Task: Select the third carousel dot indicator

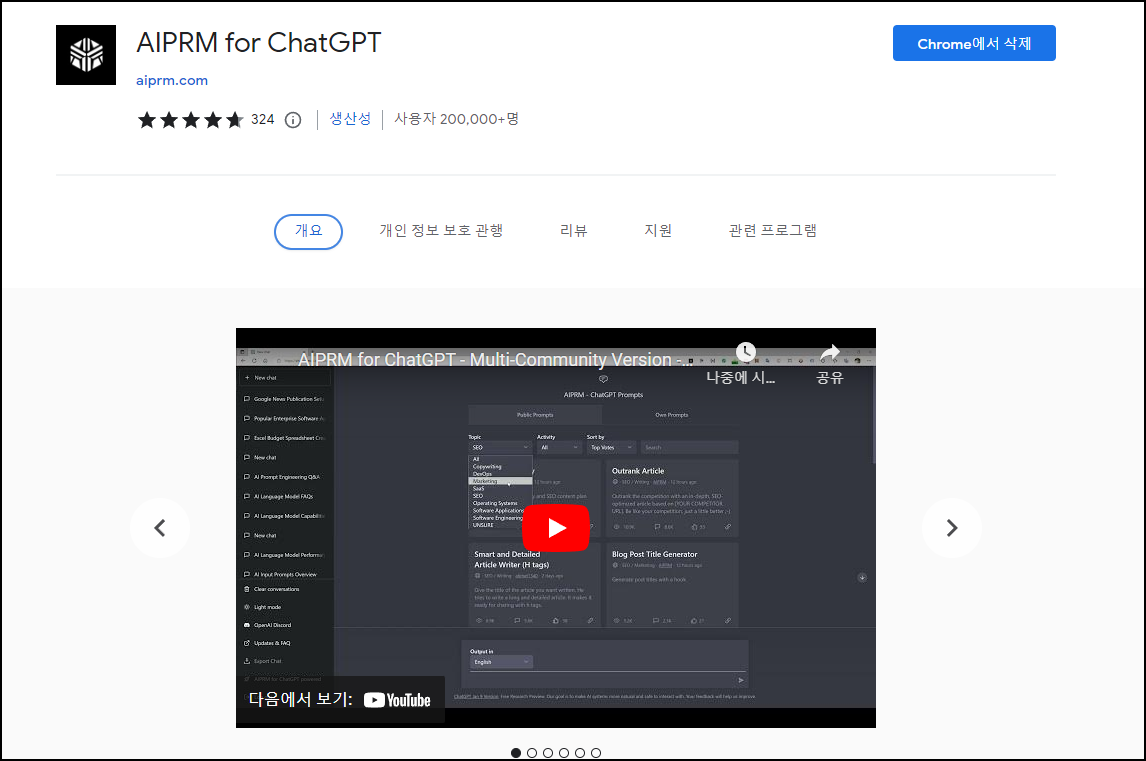Action: [x=548, y=753]
